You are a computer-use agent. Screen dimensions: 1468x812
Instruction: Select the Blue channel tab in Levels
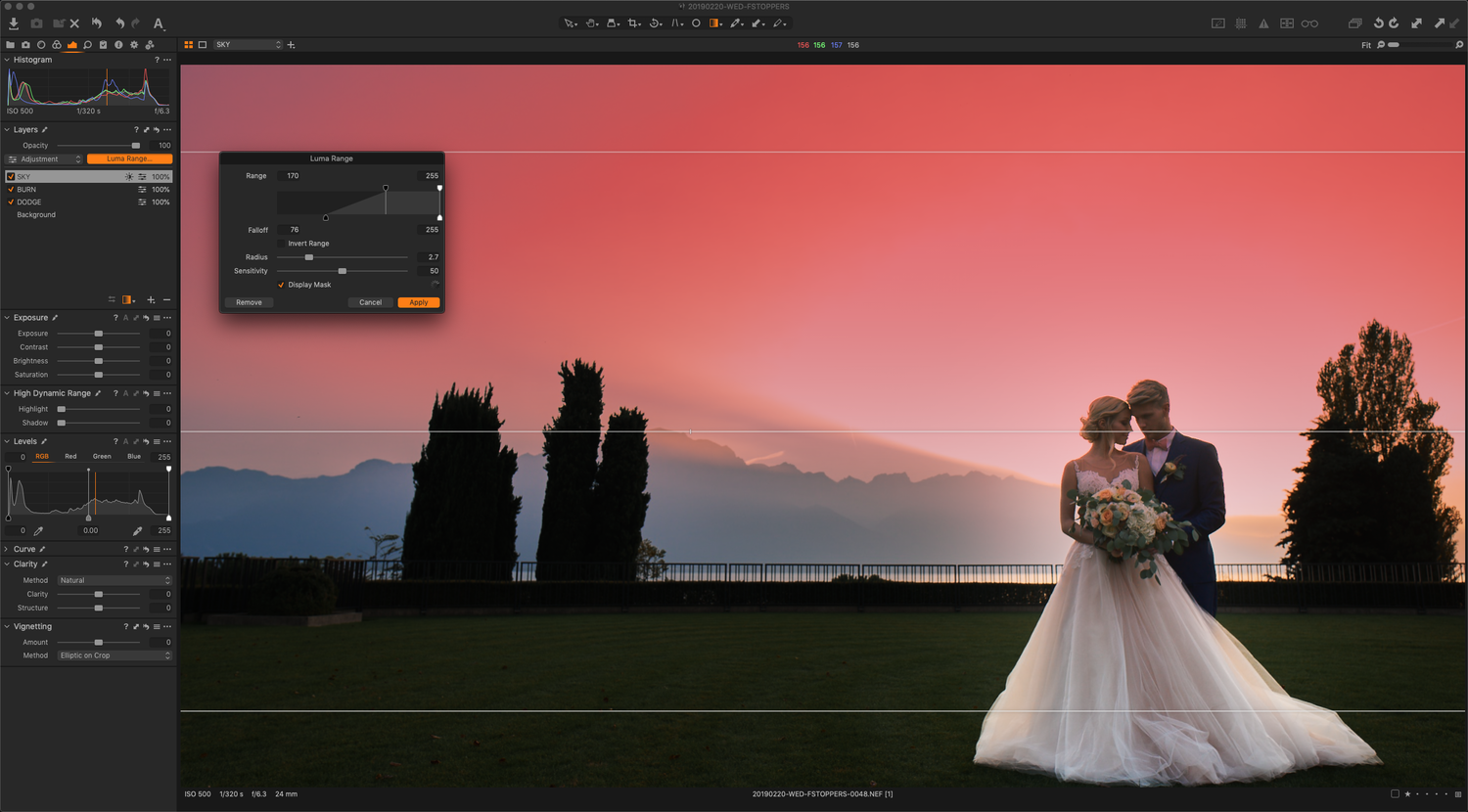point(134,457)
